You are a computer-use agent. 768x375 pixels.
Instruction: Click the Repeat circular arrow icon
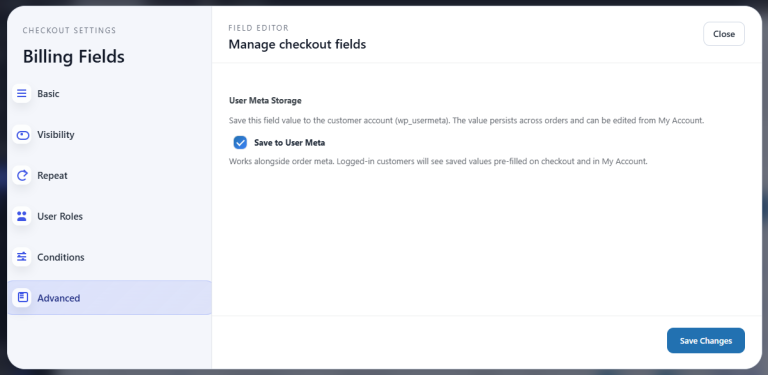point(22,175)
